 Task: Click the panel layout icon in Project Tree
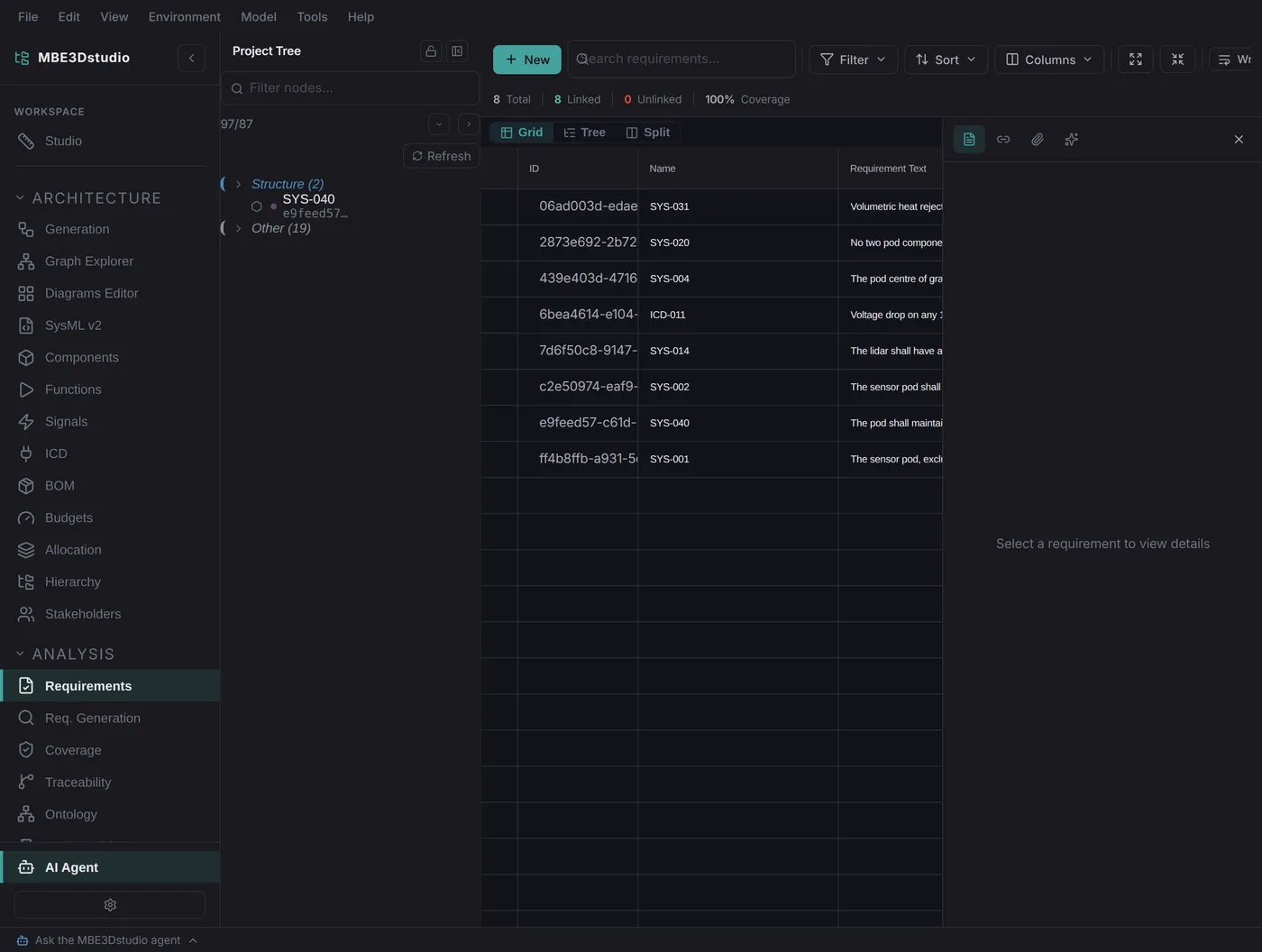click(457, 51)
